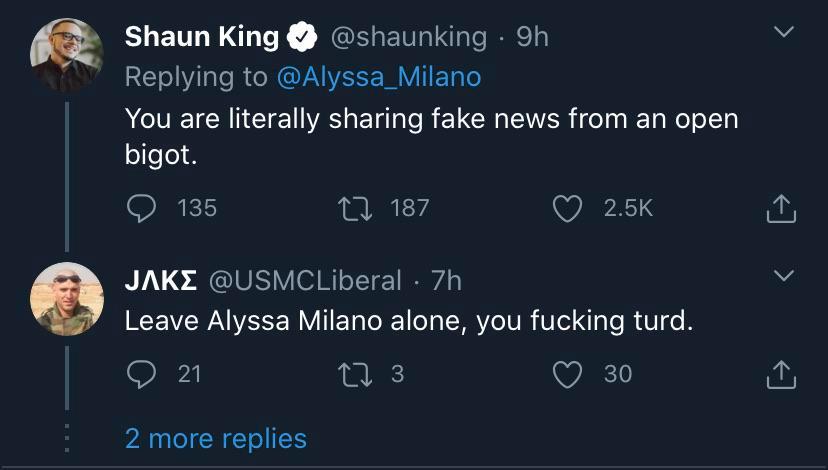Click the 7h timestamp on JAKE's tweet
Image resolution: width=828 pixels, height=470 pixels.
[x=446, y=281]
